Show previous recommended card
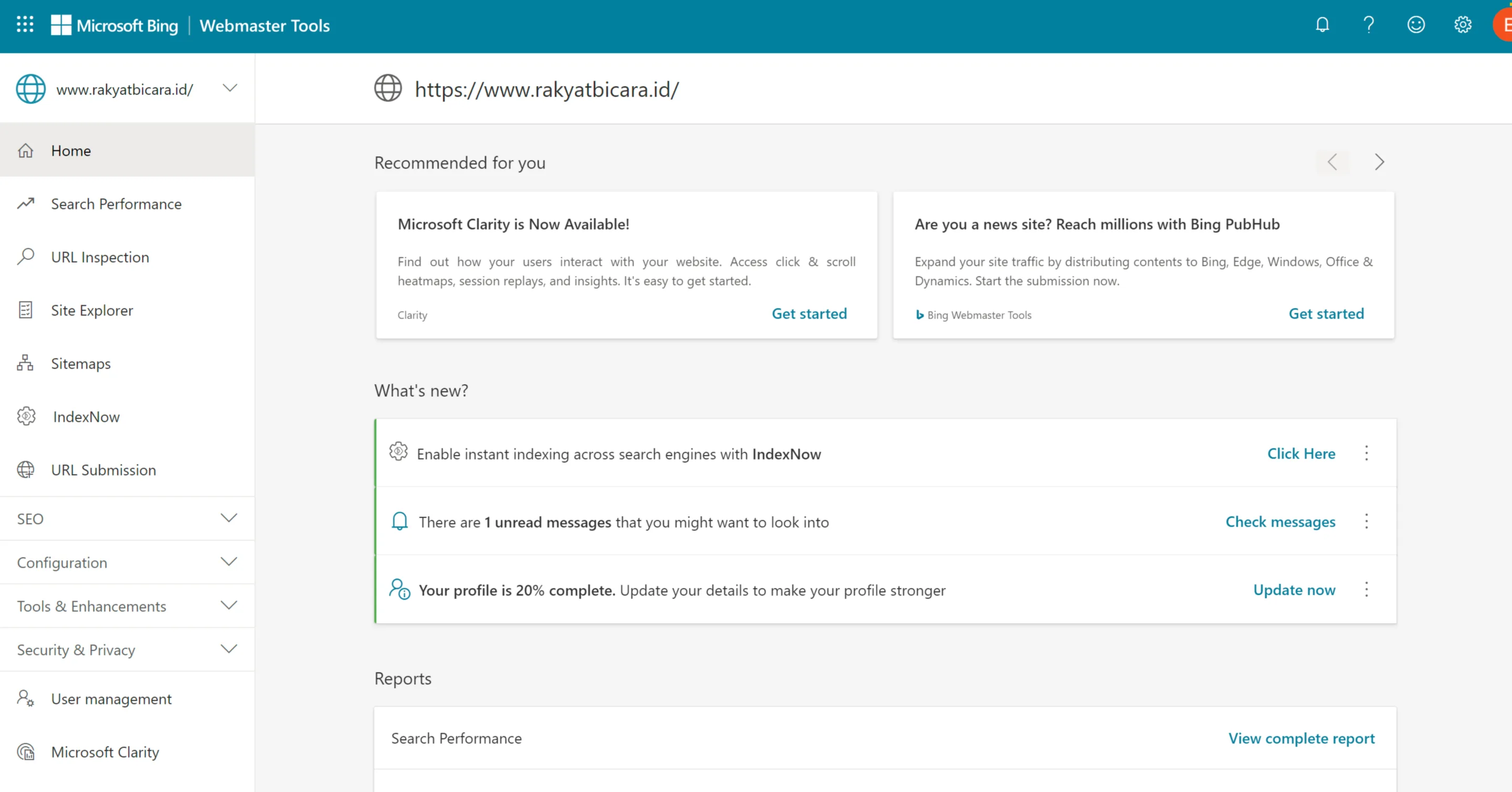This screenshot has height=792, width=1512. (x=1332, y=162)
